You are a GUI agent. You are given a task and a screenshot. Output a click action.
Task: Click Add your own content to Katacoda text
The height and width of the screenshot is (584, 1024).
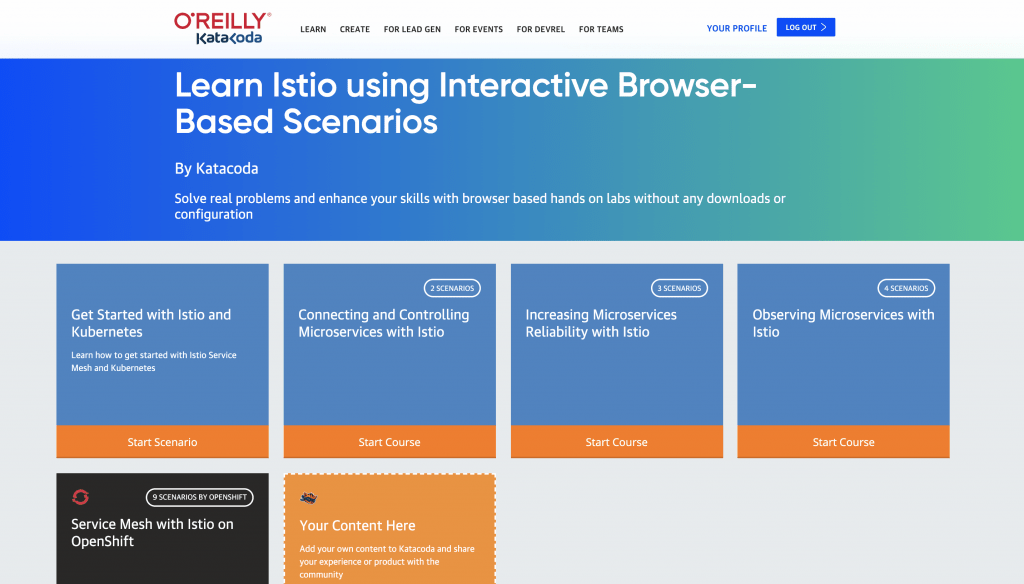click(387, 562)
